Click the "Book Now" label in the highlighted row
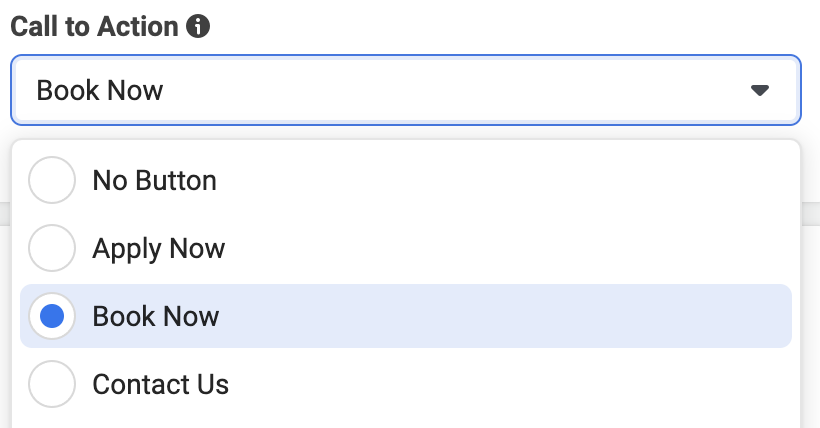This screenshot has height=428, width=820. coord(155,317)
